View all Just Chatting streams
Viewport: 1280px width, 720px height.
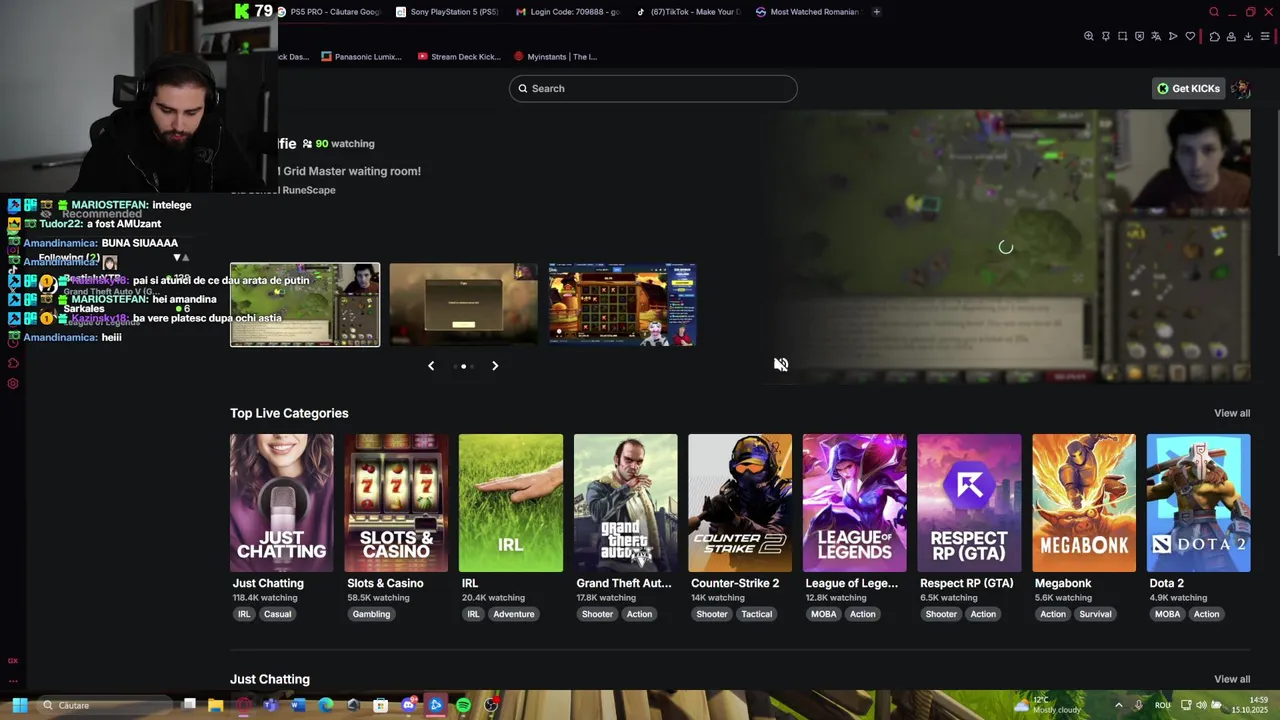click(1232, 679)
